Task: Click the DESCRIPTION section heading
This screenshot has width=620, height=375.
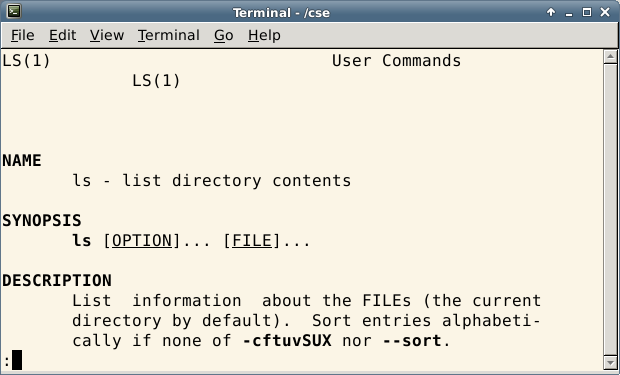Action: pos(57,280)
